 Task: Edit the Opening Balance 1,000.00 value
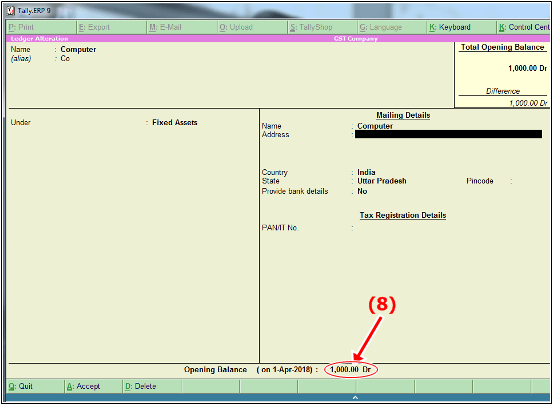click(351, 370)
